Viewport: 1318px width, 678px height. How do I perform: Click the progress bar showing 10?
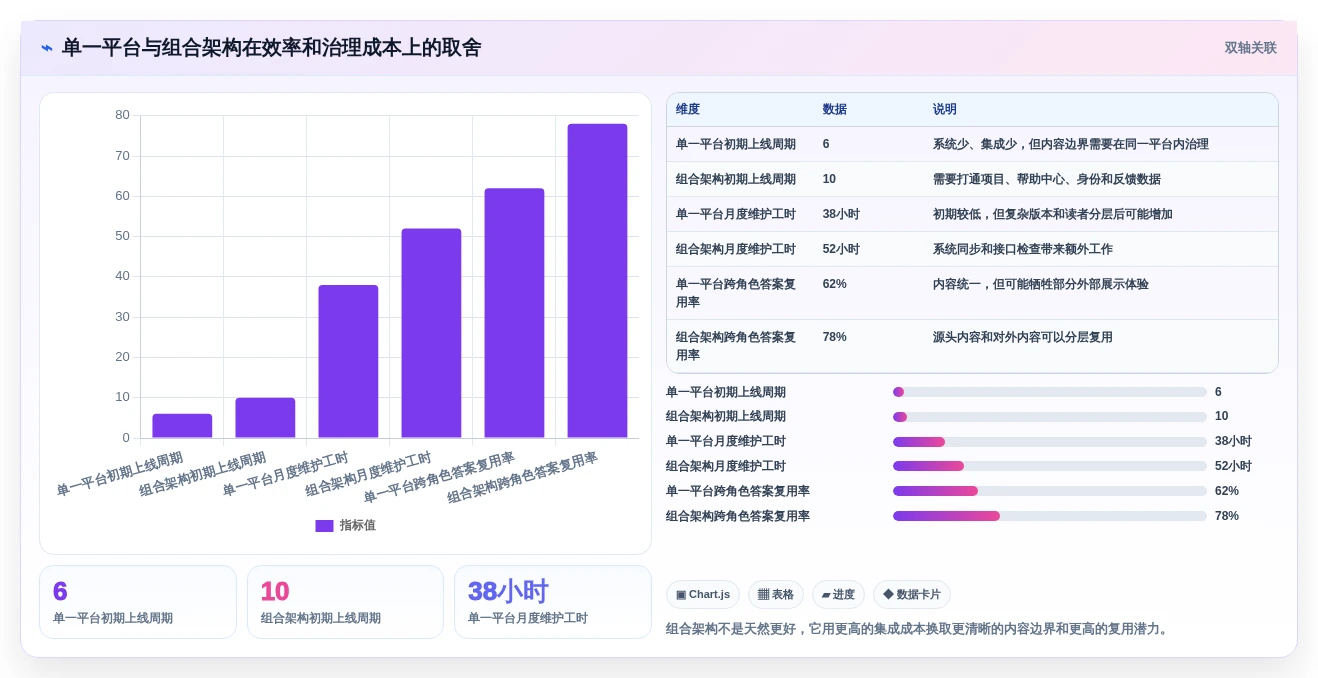(1050, 416)
